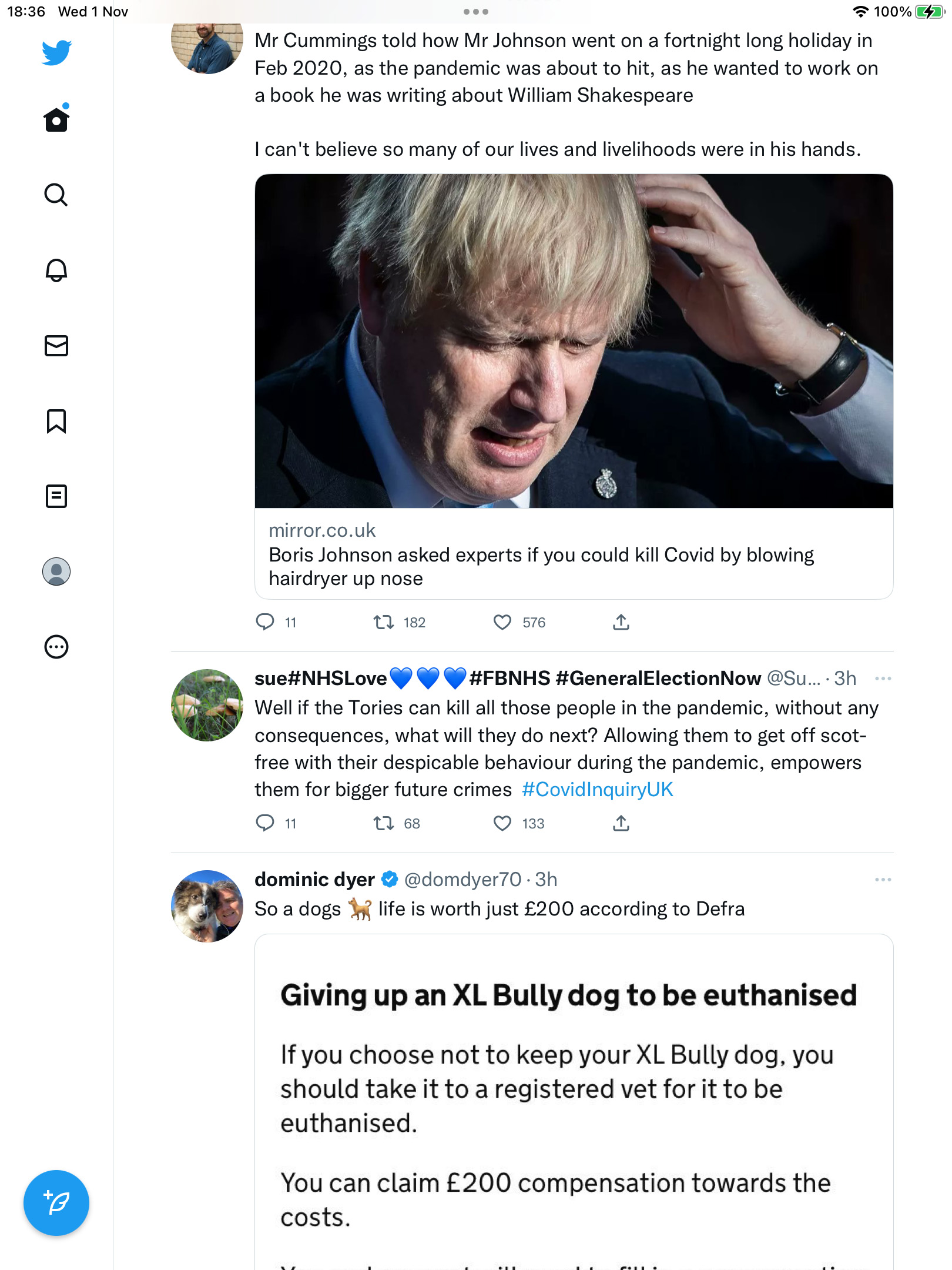Open the XL Bully dog euthanised image
Image resolution: width=952 pixels, height=1270 pixels.
(574, 1102)
